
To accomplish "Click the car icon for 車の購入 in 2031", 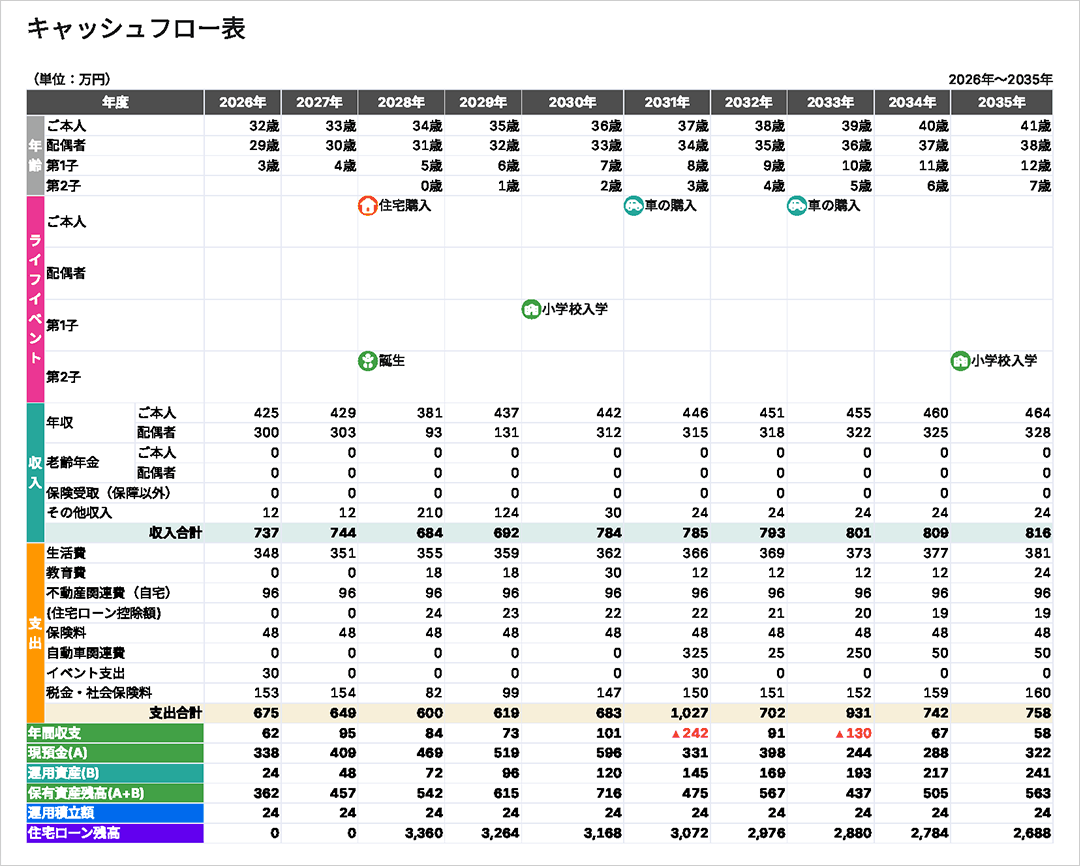I will (x=634, y=205).
